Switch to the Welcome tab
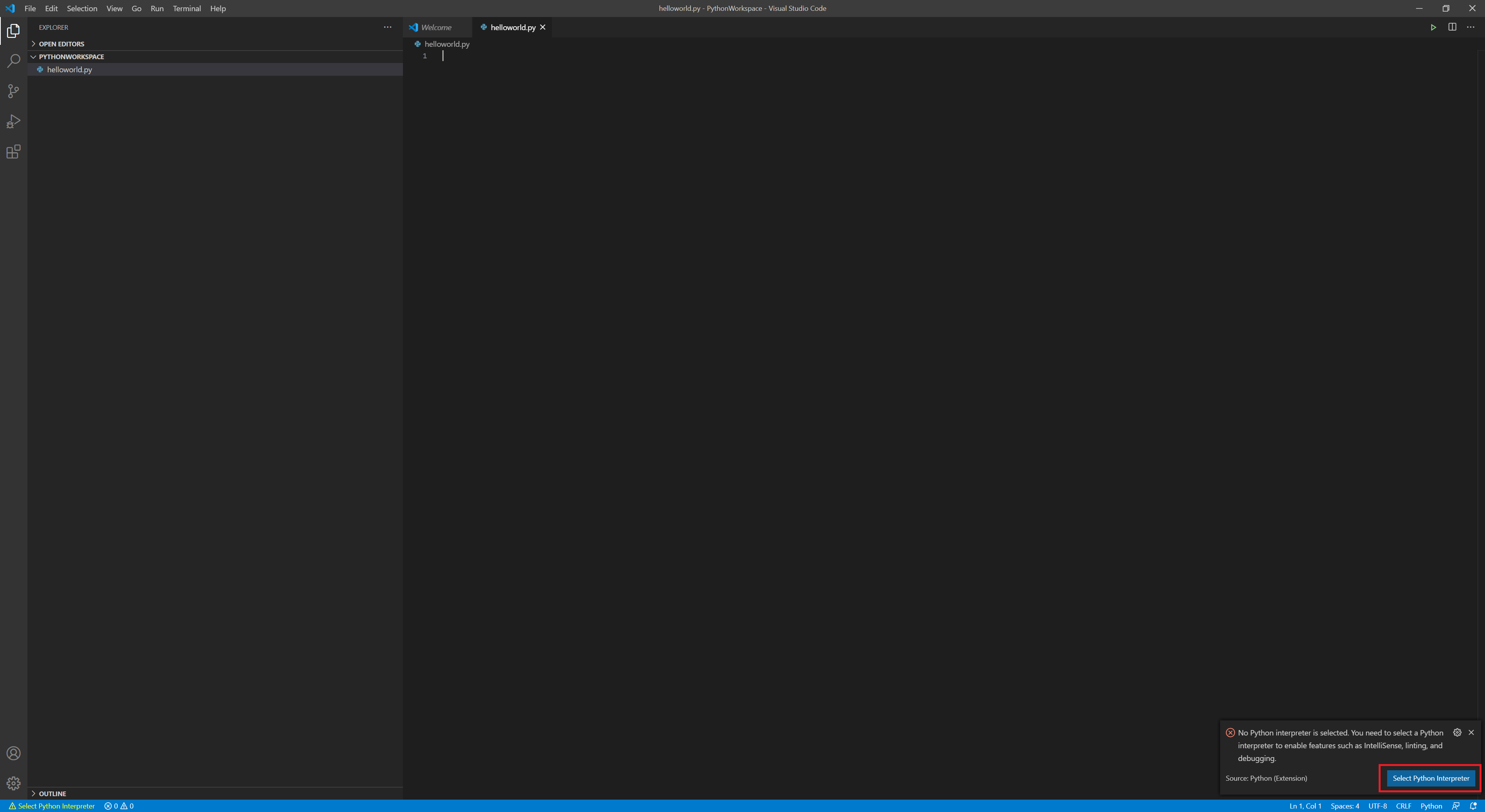Viewport: 1485px width, 812px height. (x=436, y=27)
